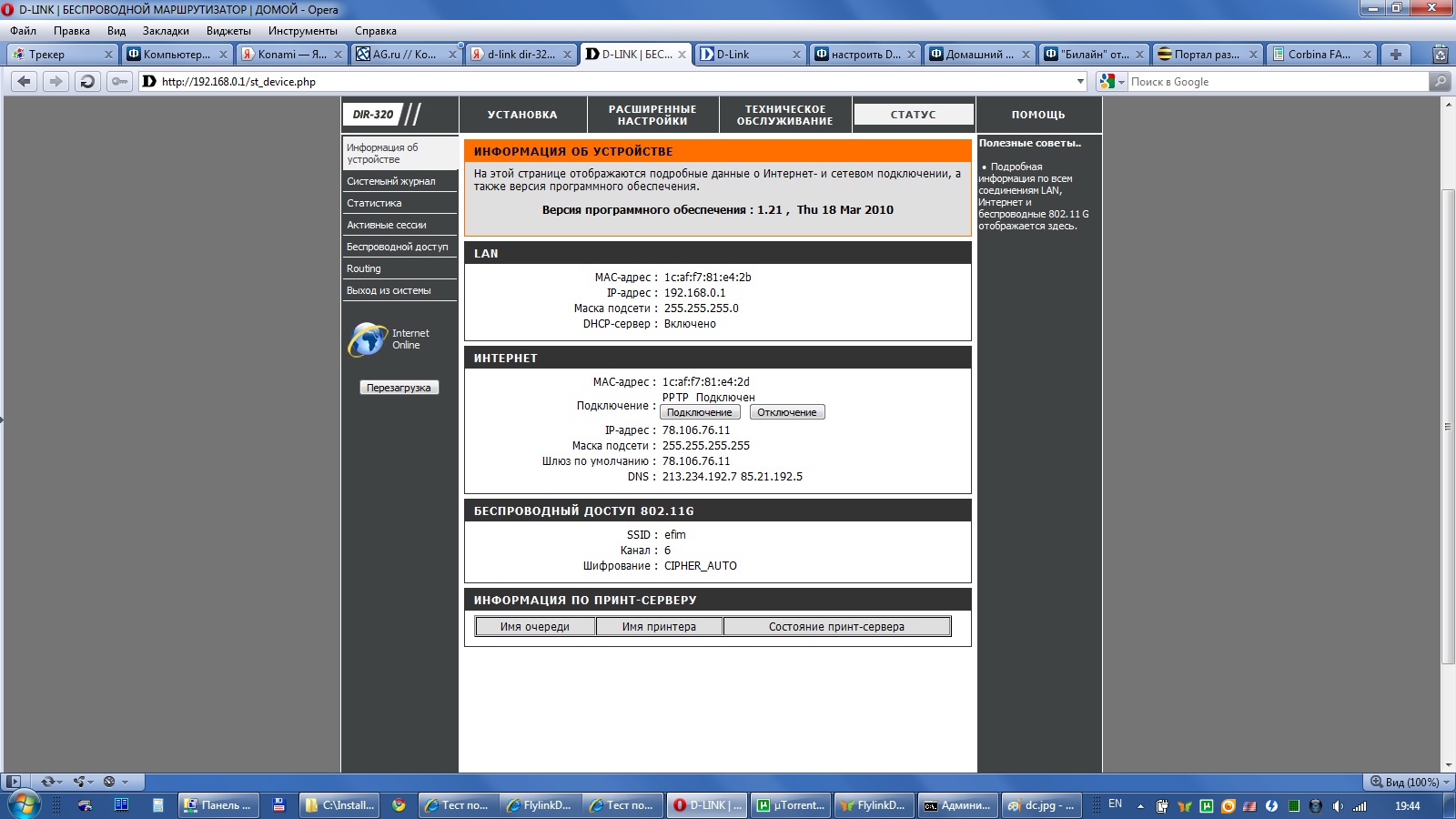
Task: Click the Internet Online globe icon
Action: point(368,339)
